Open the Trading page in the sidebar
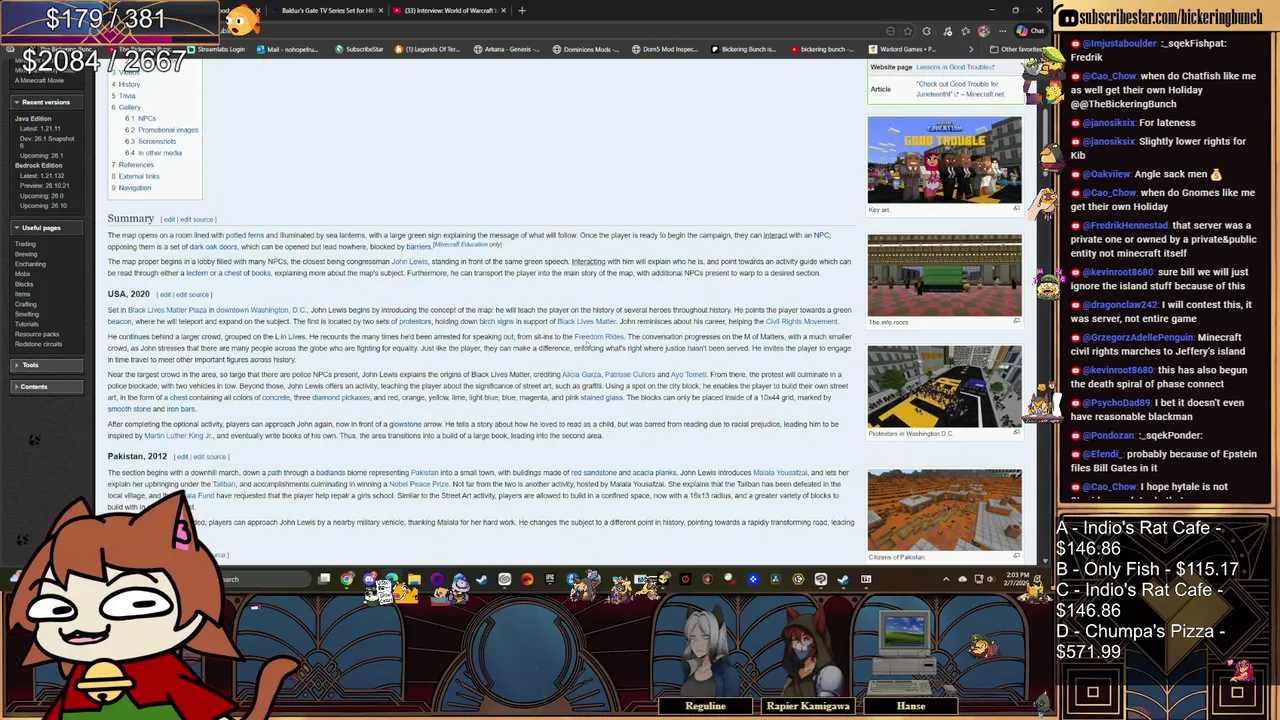The width and height of the screenshot is (1280, 720). (25, 244)
